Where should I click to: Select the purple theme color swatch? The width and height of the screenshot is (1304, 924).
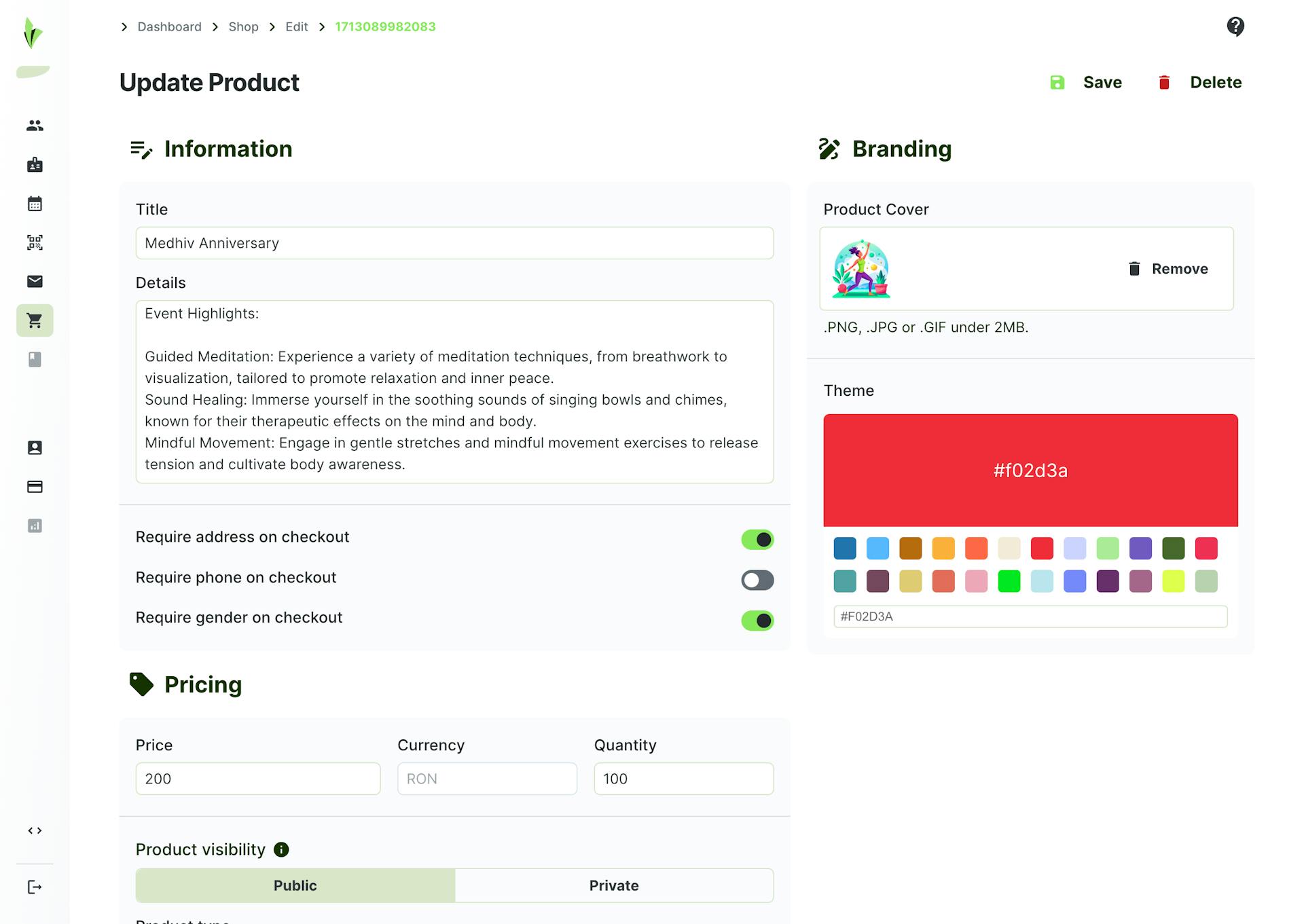(1140, 548)
